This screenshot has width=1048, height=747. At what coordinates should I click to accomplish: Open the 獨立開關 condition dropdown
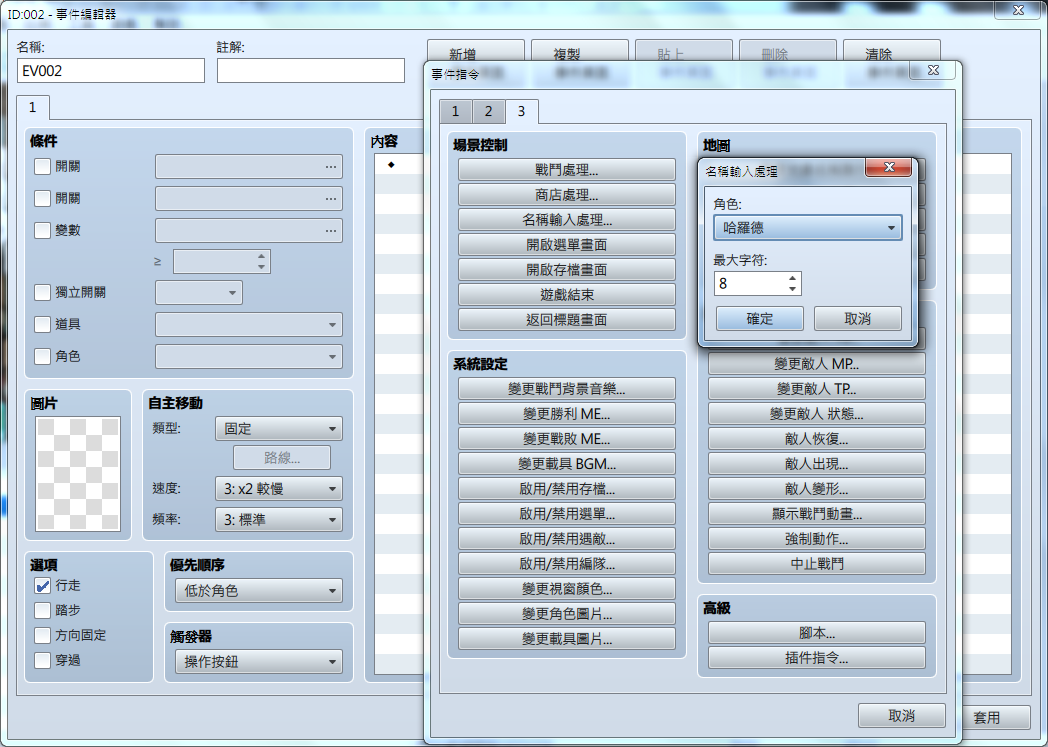tap(199, 293)
